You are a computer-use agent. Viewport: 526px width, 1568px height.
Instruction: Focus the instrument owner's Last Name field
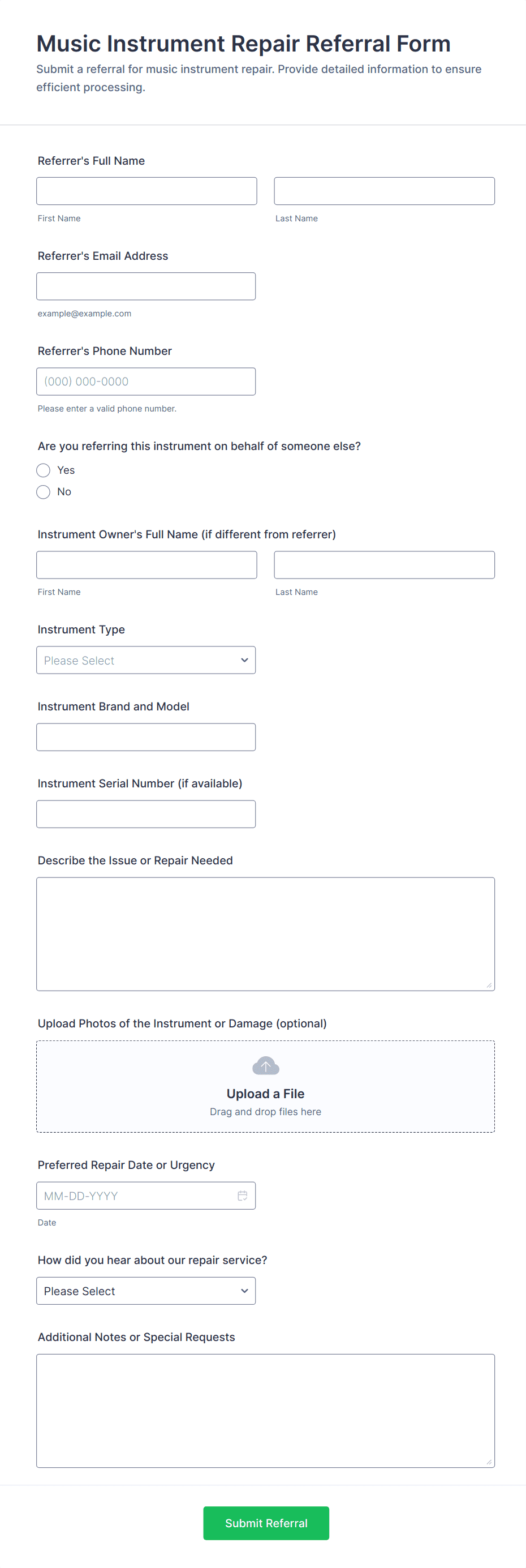[x=384, y=565]
